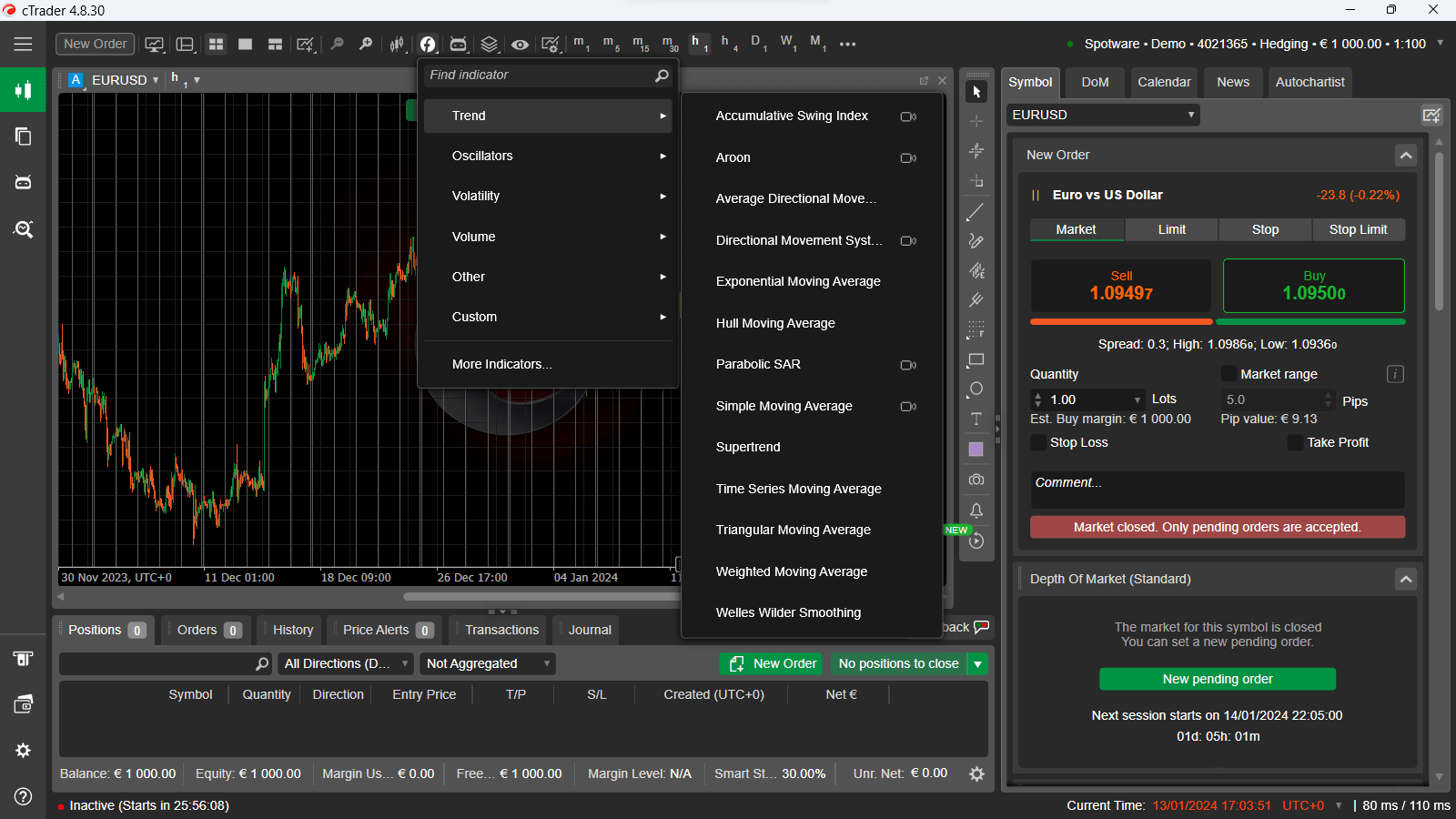Expand the Oscillators submenu
1456x819 pixels.
pos(548,156)
